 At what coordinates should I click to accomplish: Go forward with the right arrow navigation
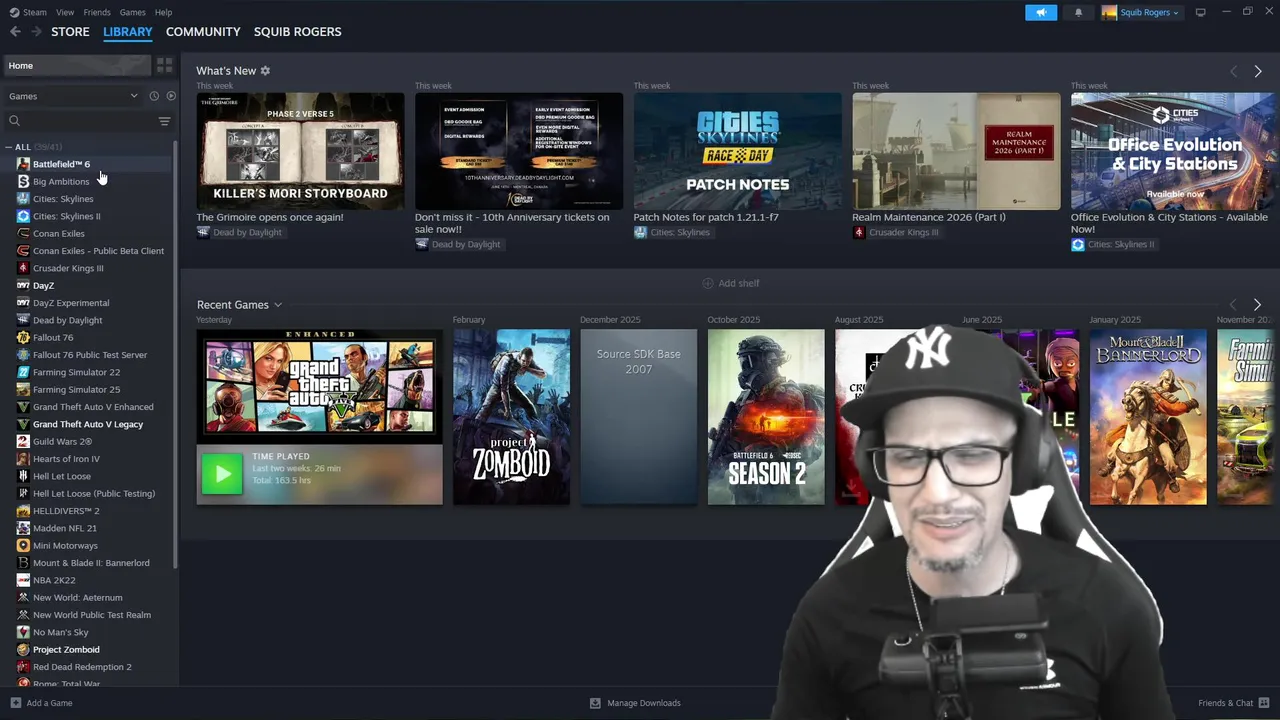[36, 32]
